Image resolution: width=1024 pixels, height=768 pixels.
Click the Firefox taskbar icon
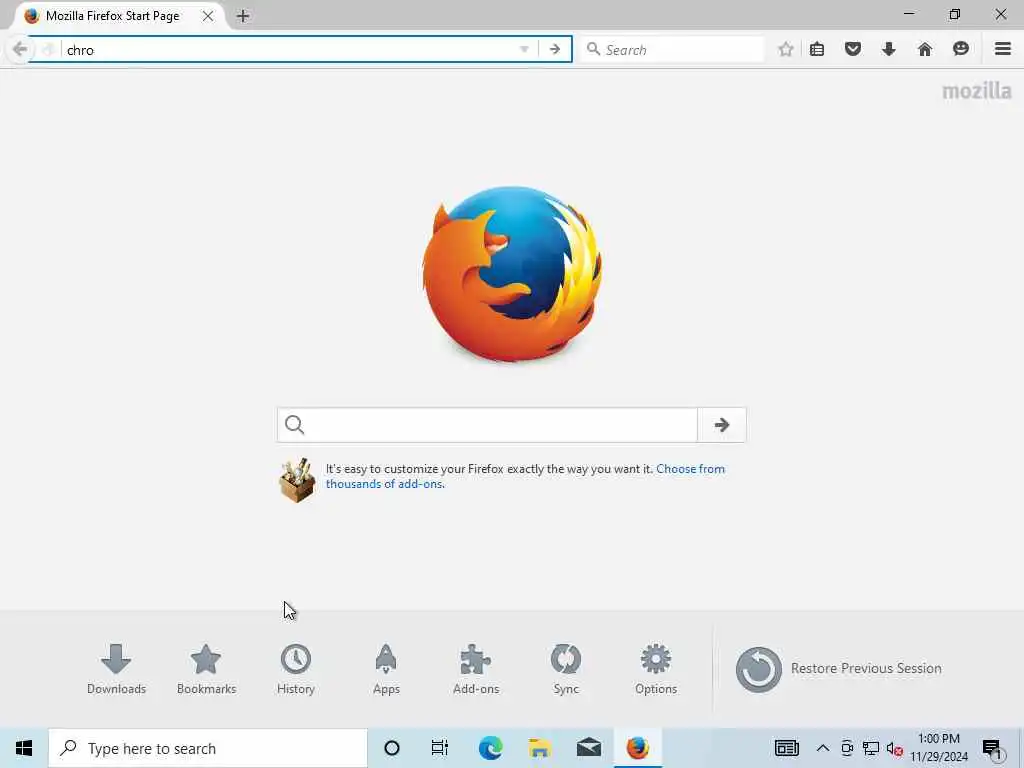tap(637, 748)
